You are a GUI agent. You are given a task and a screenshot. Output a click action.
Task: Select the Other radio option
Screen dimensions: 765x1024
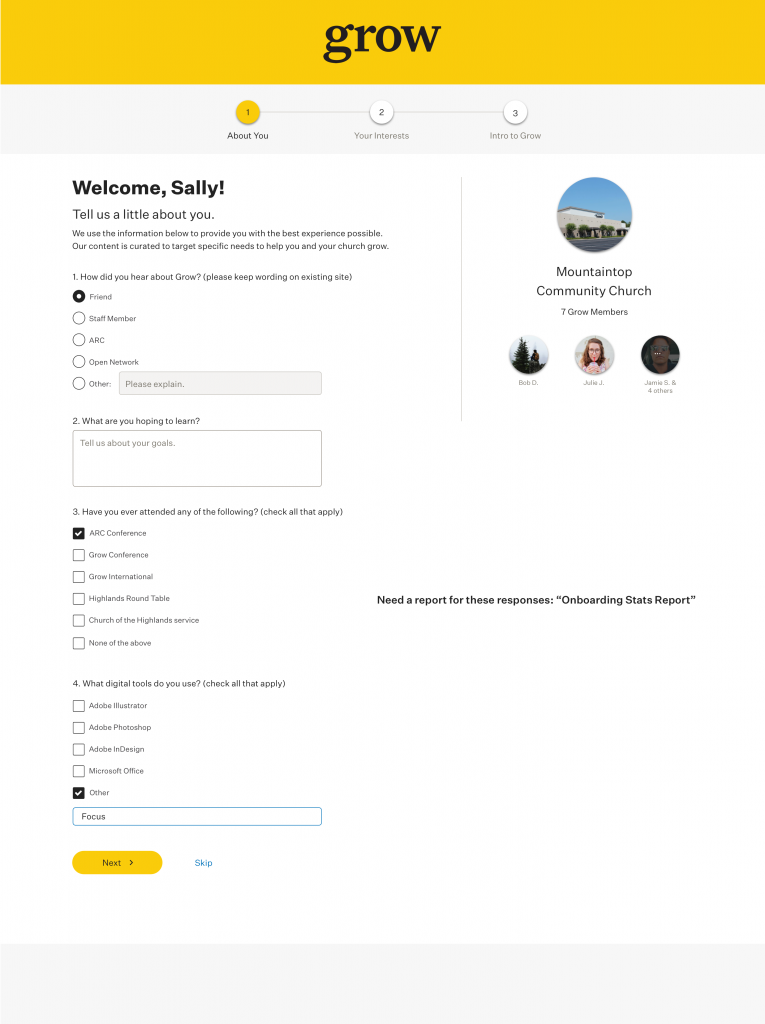(x=79, y=383)
